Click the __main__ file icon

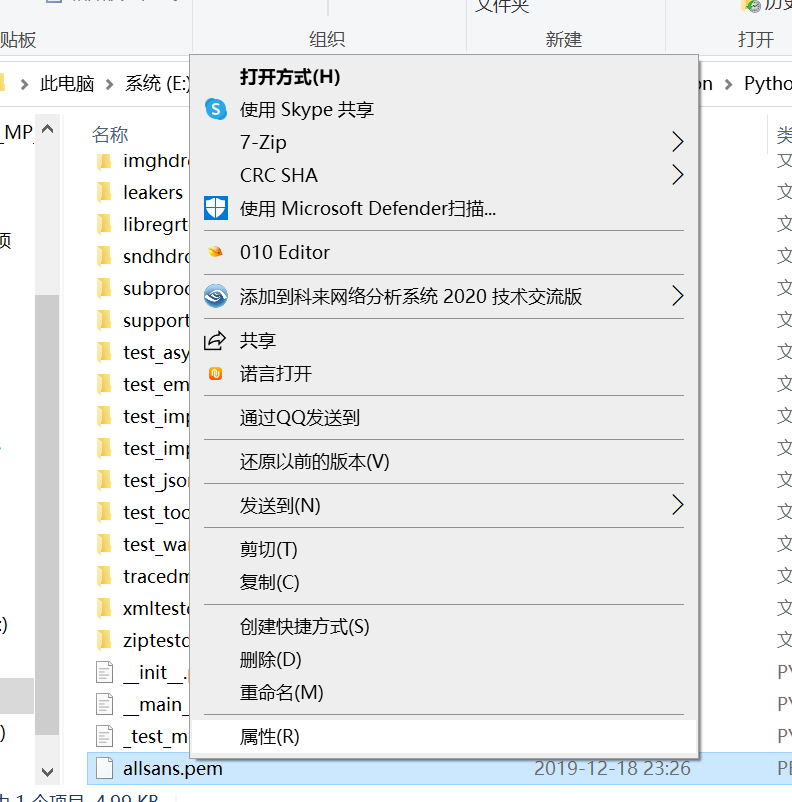tap(104, 704)
